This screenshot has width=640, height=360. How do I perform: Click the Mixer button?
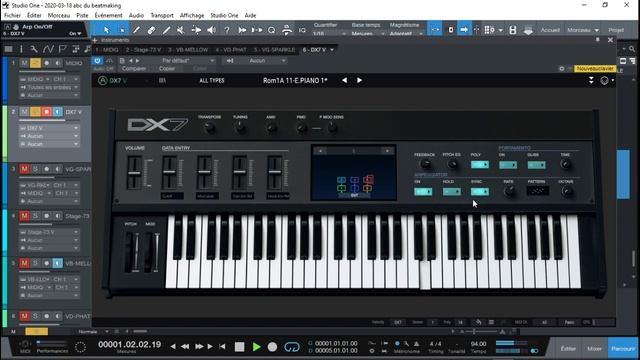point(594,349)
